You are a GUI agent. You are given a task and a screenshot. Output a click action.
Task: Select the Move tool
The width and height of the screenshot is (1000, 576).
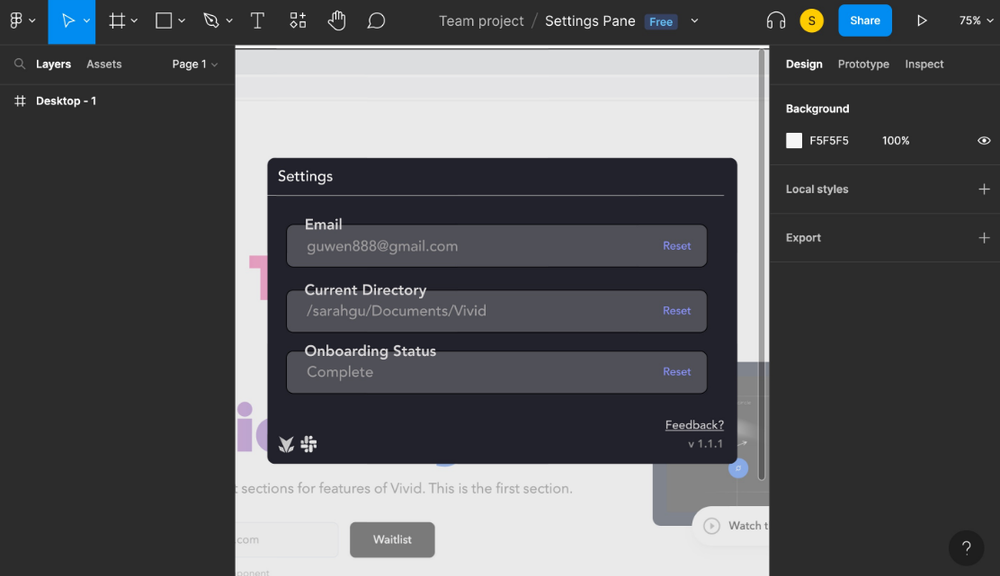67,21
